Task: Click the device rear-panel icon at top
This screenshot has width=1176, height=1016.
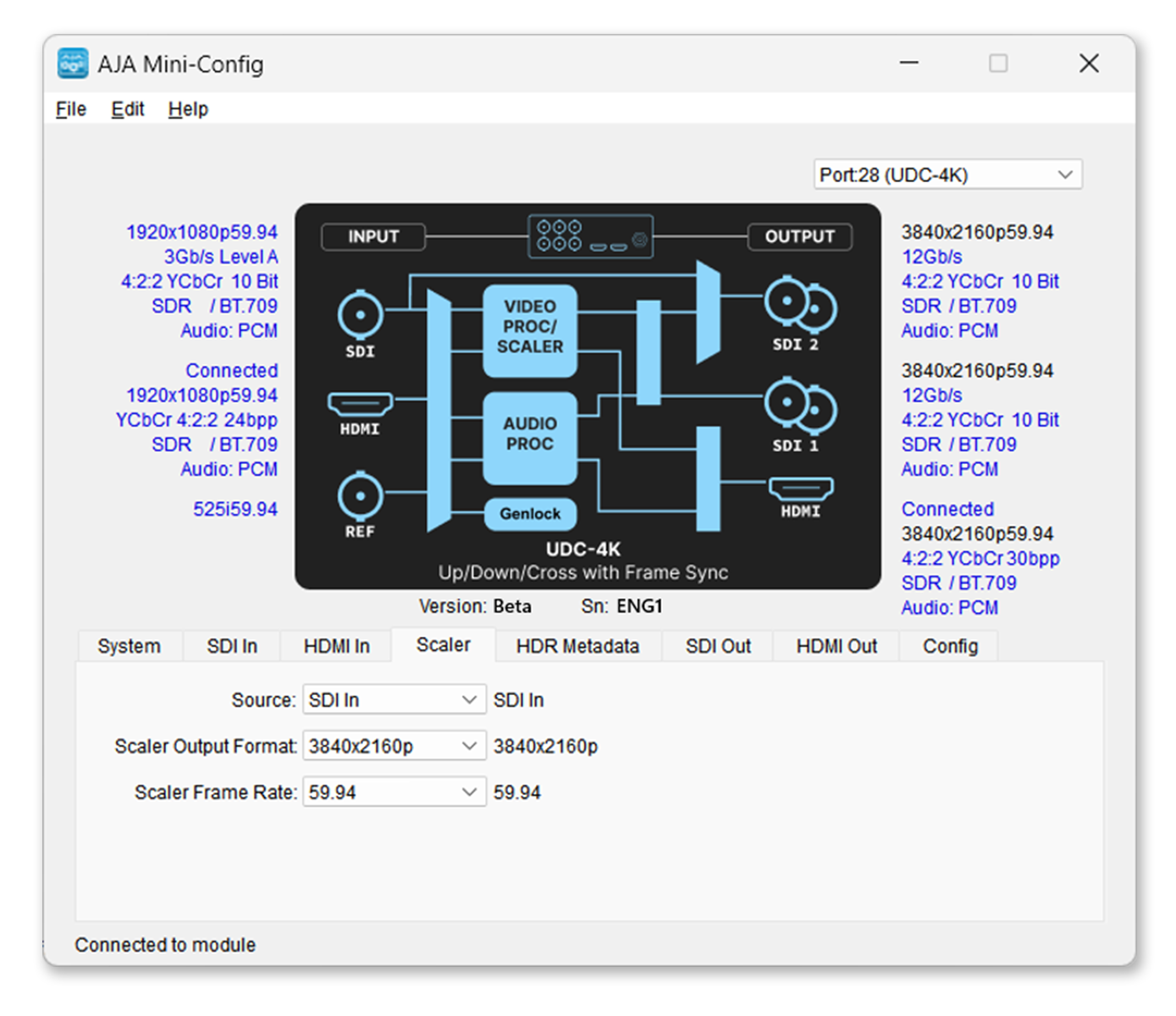Action: click(590, 236)
